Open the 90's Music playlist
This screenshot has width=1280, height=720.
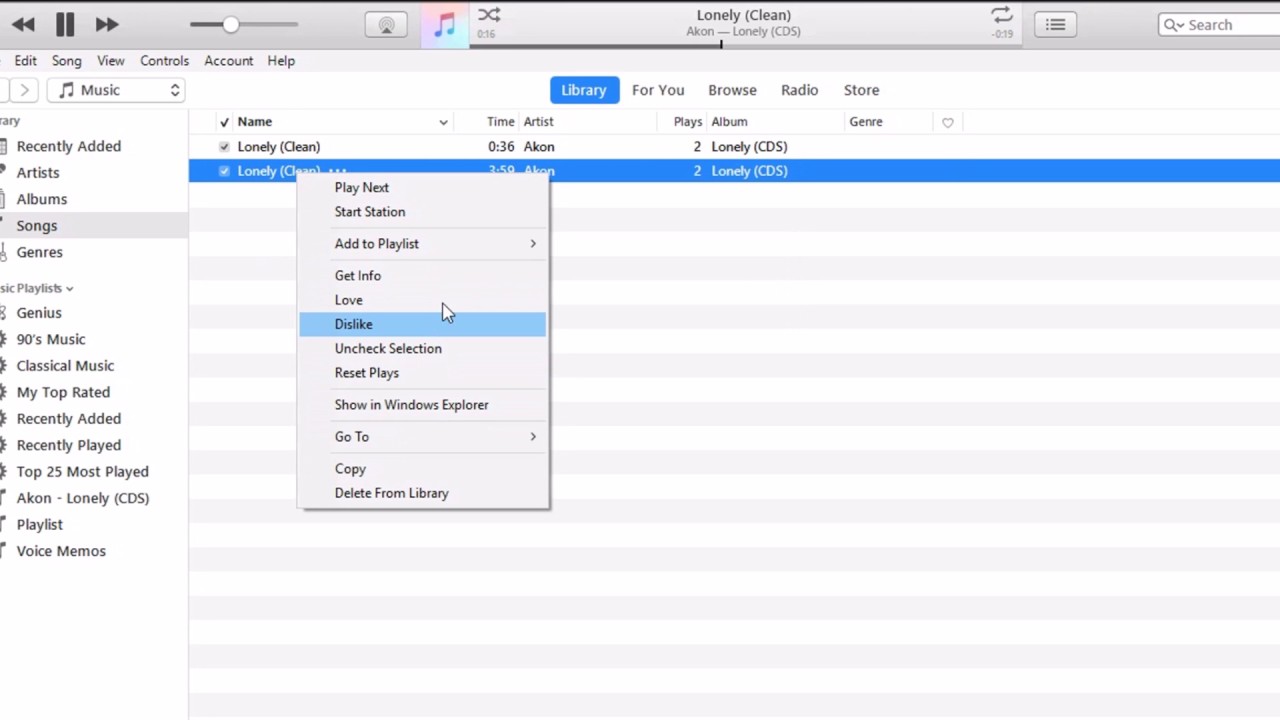coord(51,339)
